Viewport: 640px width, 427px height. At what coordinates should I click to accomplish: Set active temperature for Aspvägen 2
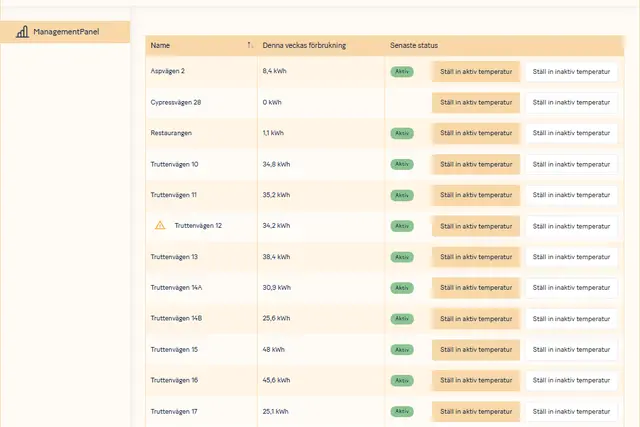coord(476,72)
